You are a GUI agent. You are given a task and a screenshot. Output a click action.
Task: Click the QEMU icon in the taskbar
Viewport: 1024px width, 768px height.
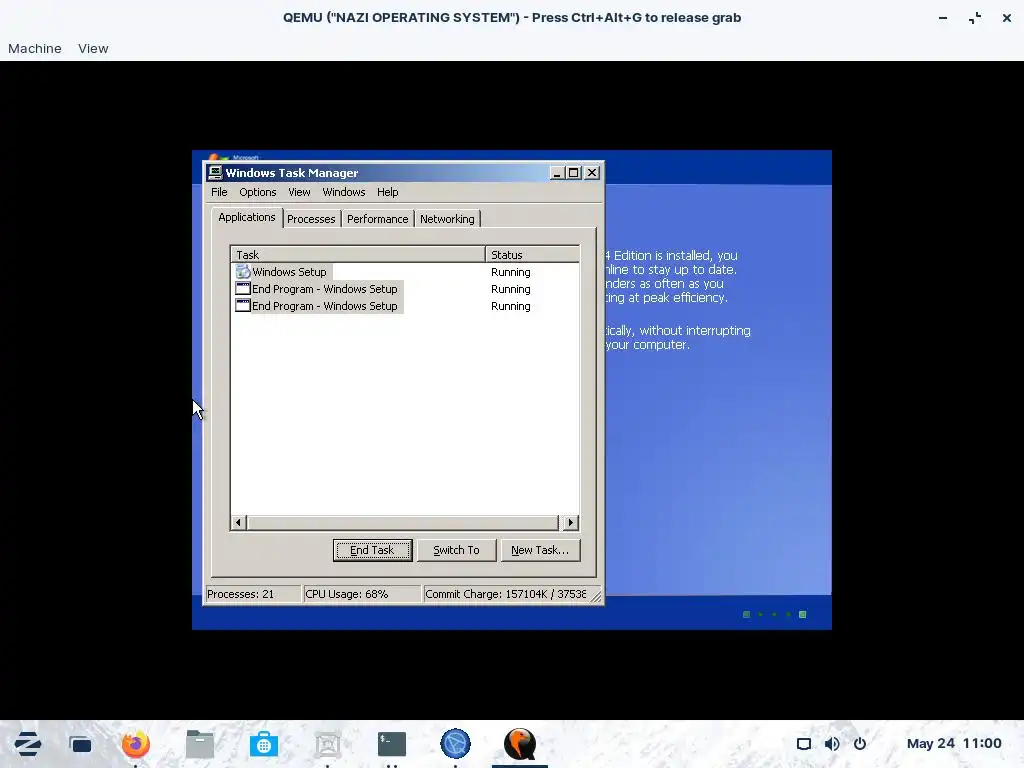pos(520,744)
